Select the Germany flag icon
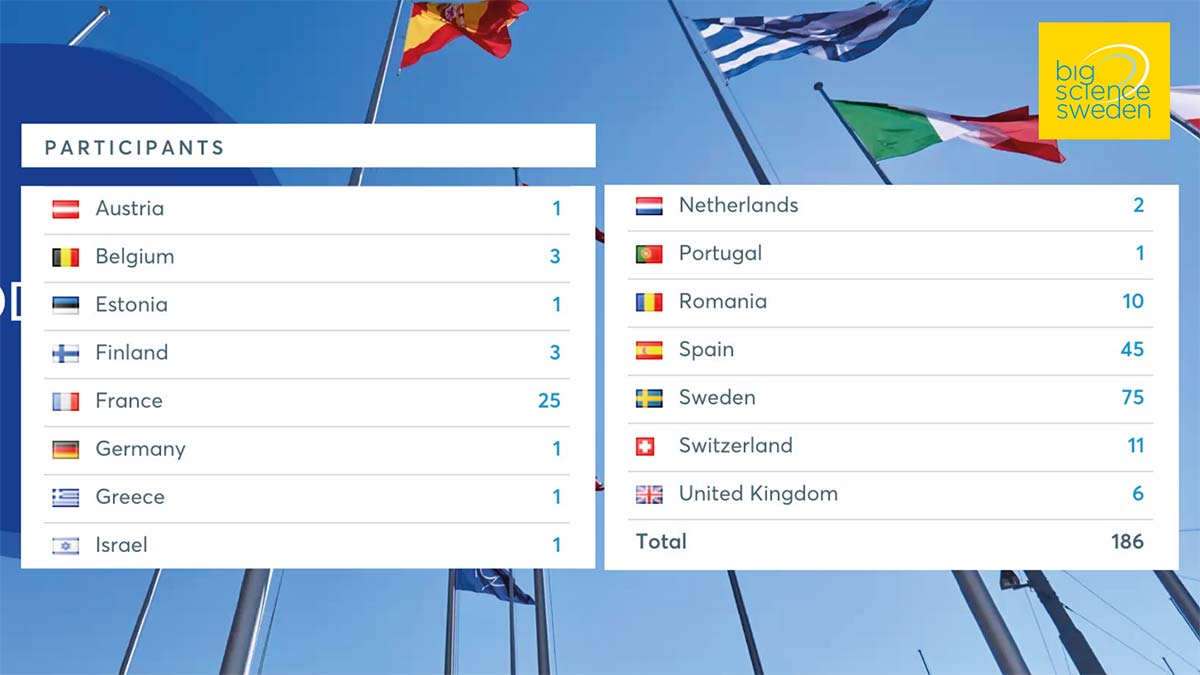The height and width of the screenshot is (675, 1200). [66, 449]
